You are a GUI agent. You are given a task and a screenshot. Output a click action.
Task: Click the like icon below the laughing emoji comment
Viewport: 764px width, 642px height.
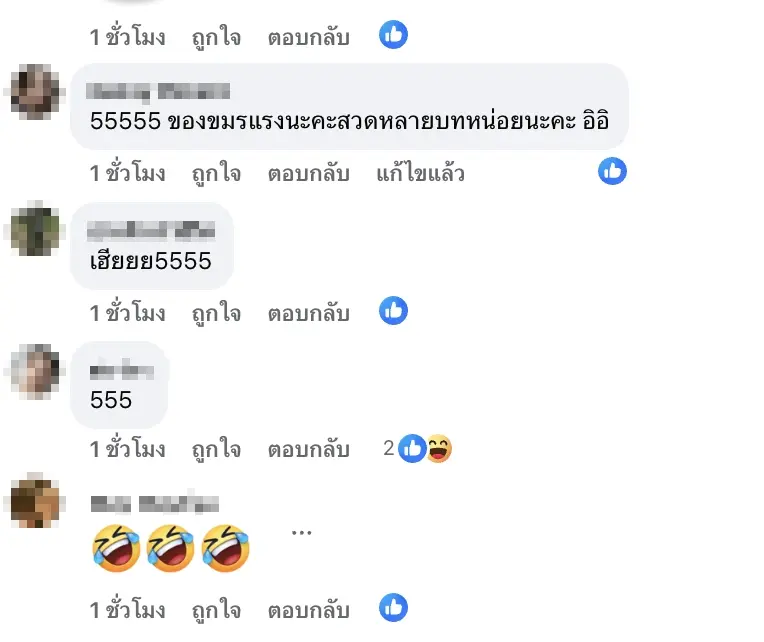393,607
